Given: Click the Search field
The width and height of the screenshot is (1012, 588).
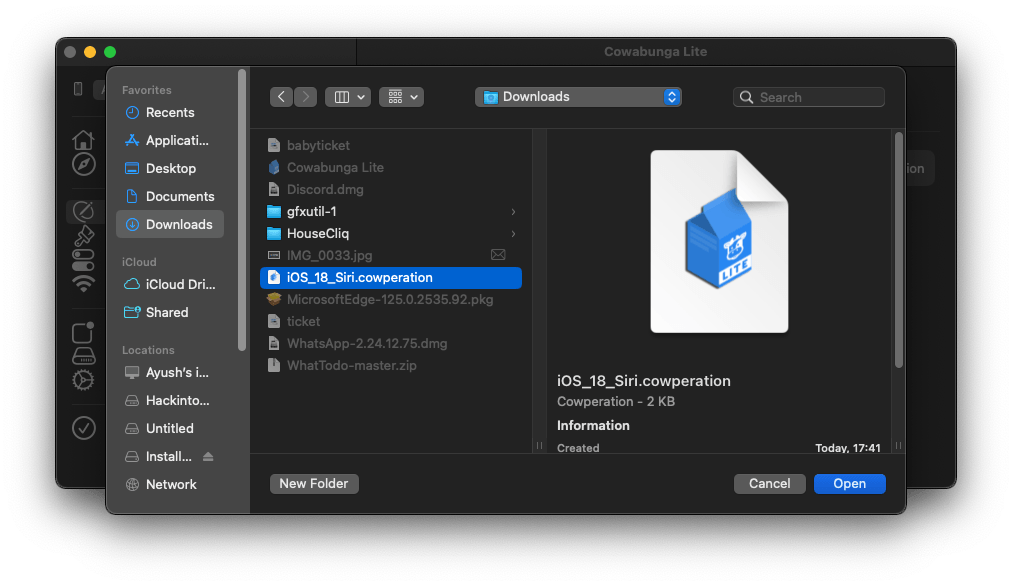Looking at the screenshot, I should 809,97.
